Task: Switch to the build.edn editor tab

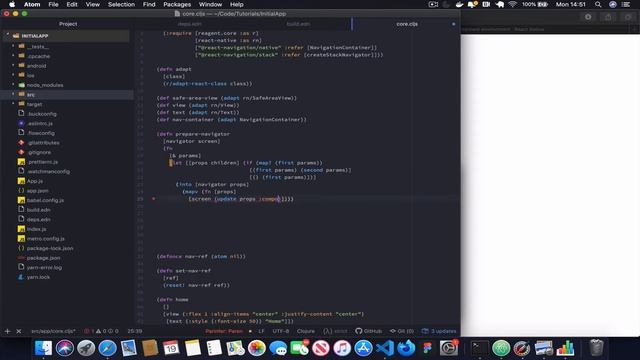Action: [298, 24]
